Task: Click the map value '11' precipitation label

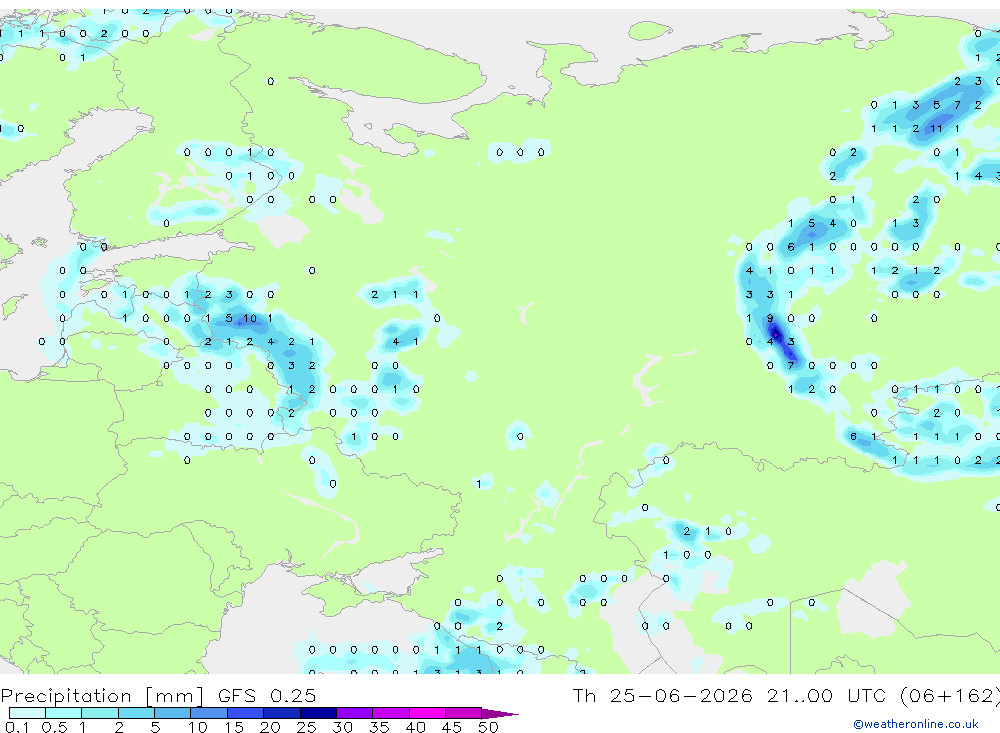Action: (936, 128)
